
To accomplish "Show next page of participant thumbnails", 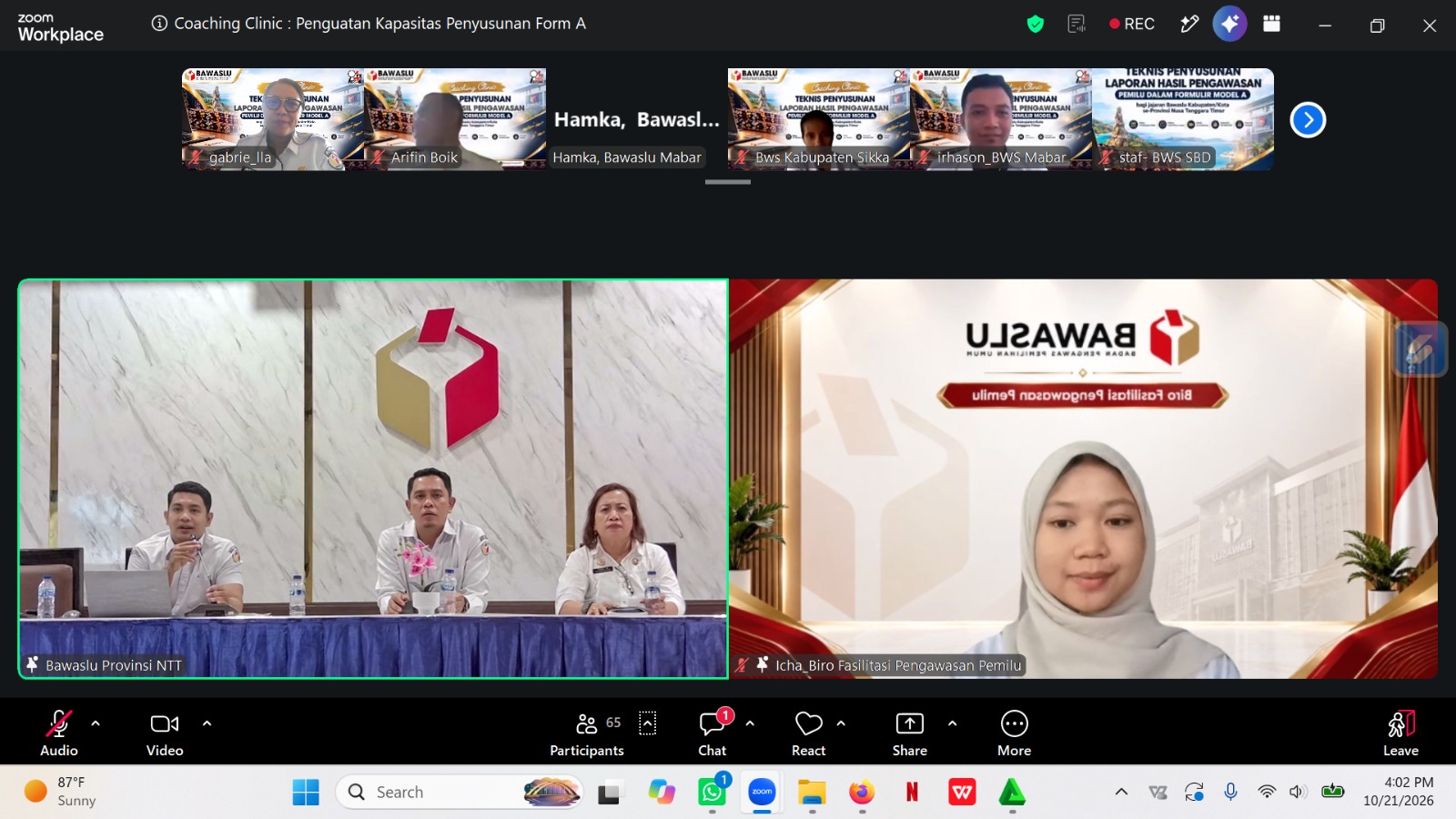I will click(1308, 119).
